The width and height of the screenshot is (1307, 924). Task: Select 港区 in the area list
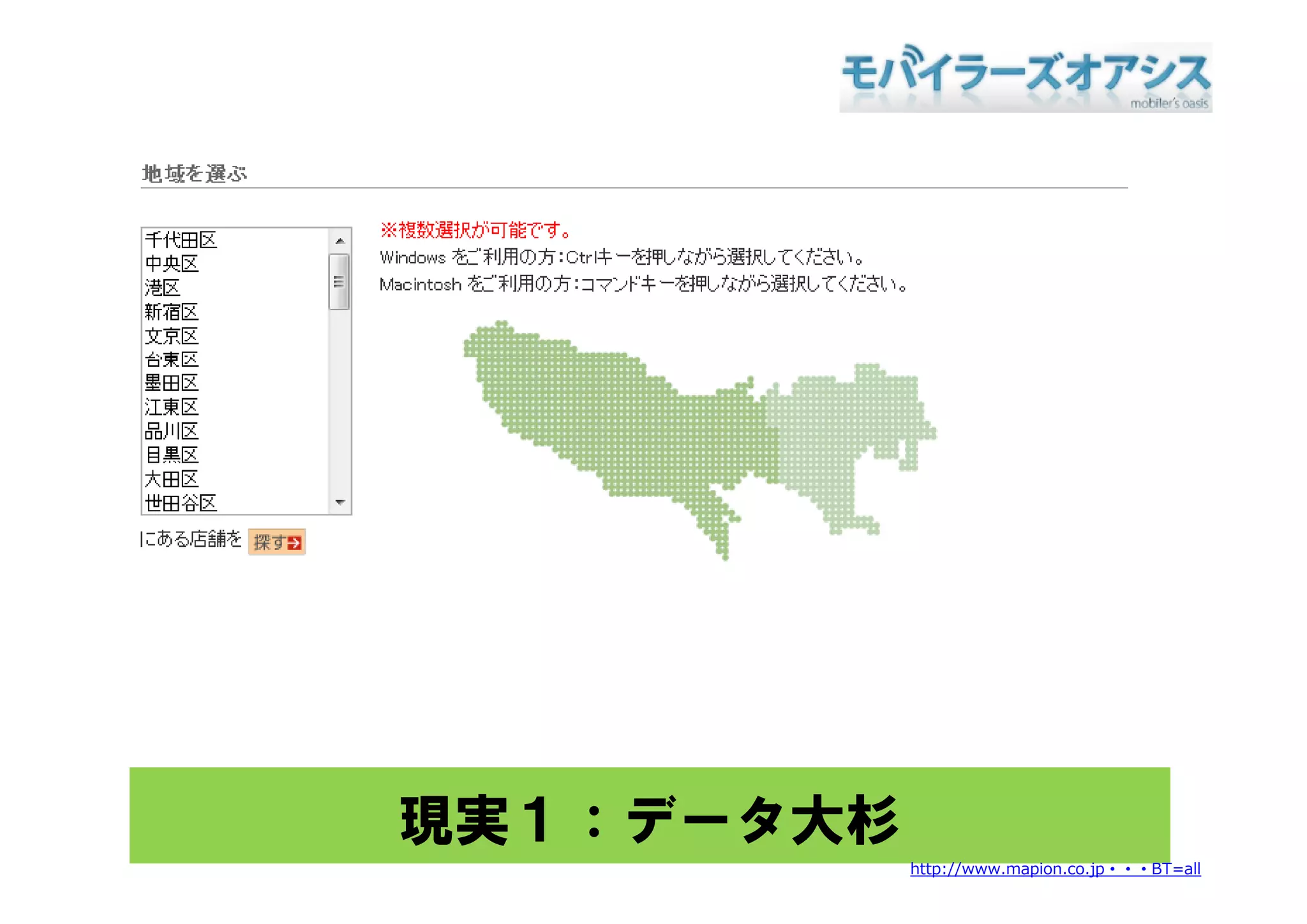point(235,288)
